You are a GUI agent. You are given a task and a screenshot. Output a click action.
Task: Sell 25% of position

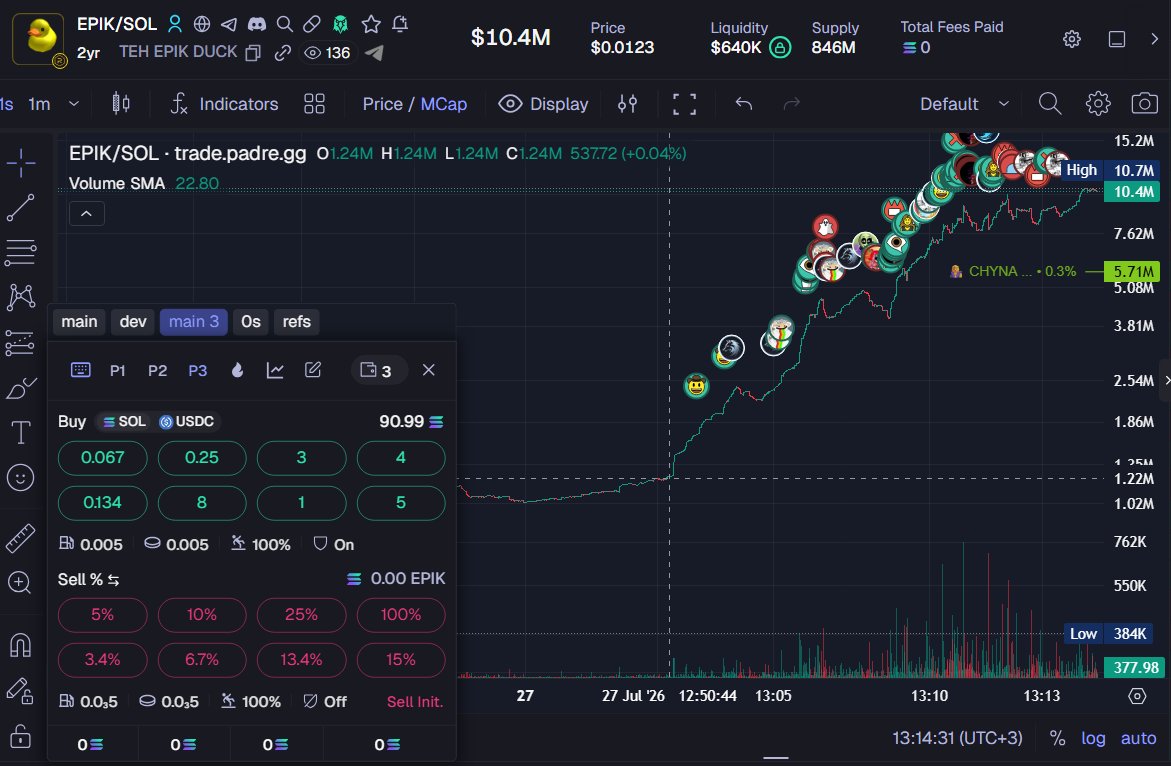point(301,614)
